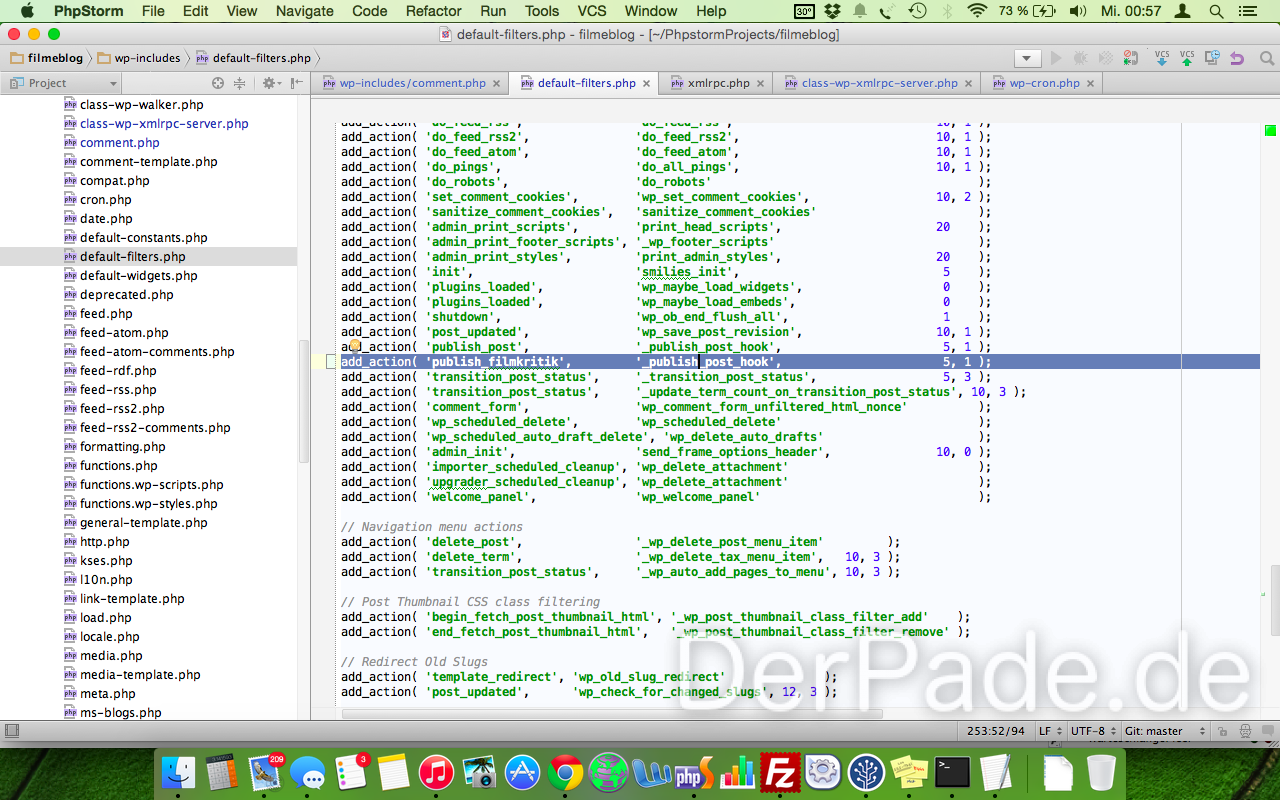The height and width of the screenshot is (800, 1280).
Task: Click 'publish_filmkritik' string in highlighted line
Action: [x=497, y=362]
